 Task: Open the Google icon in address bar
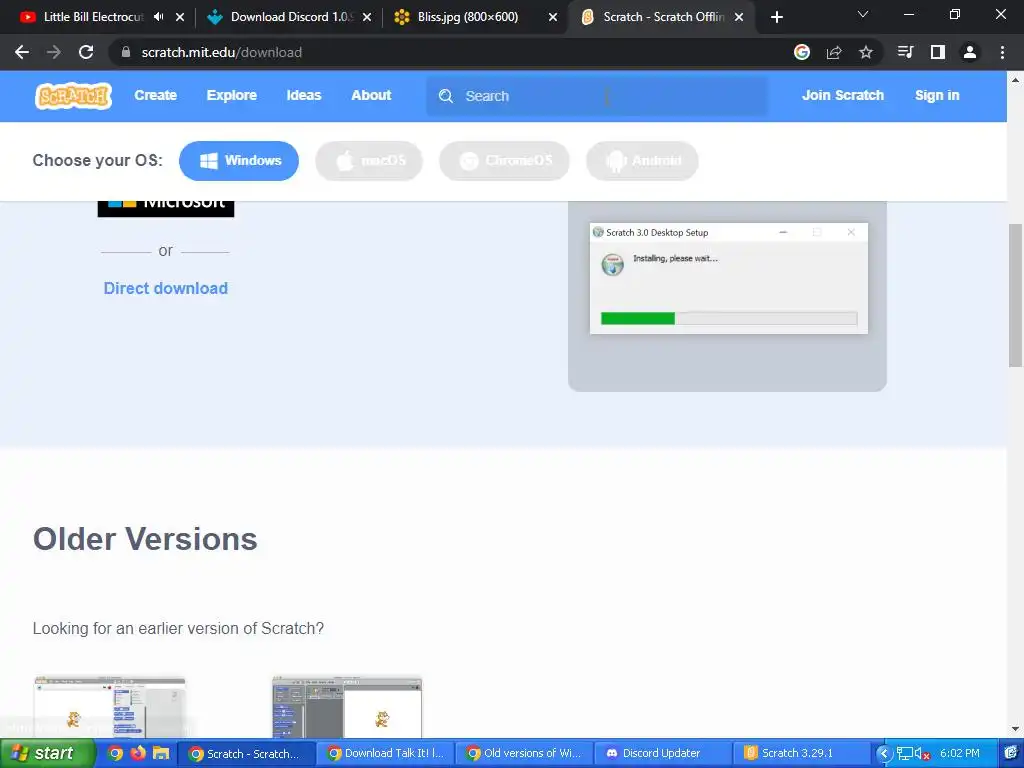(802, 52)
